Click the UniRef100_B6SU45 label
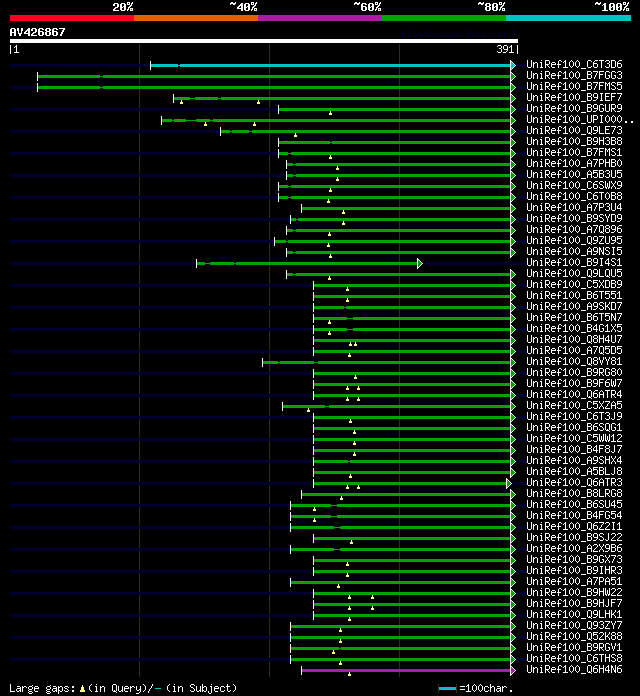The width and height of the screenshot is (640, 696). point(574,504)
